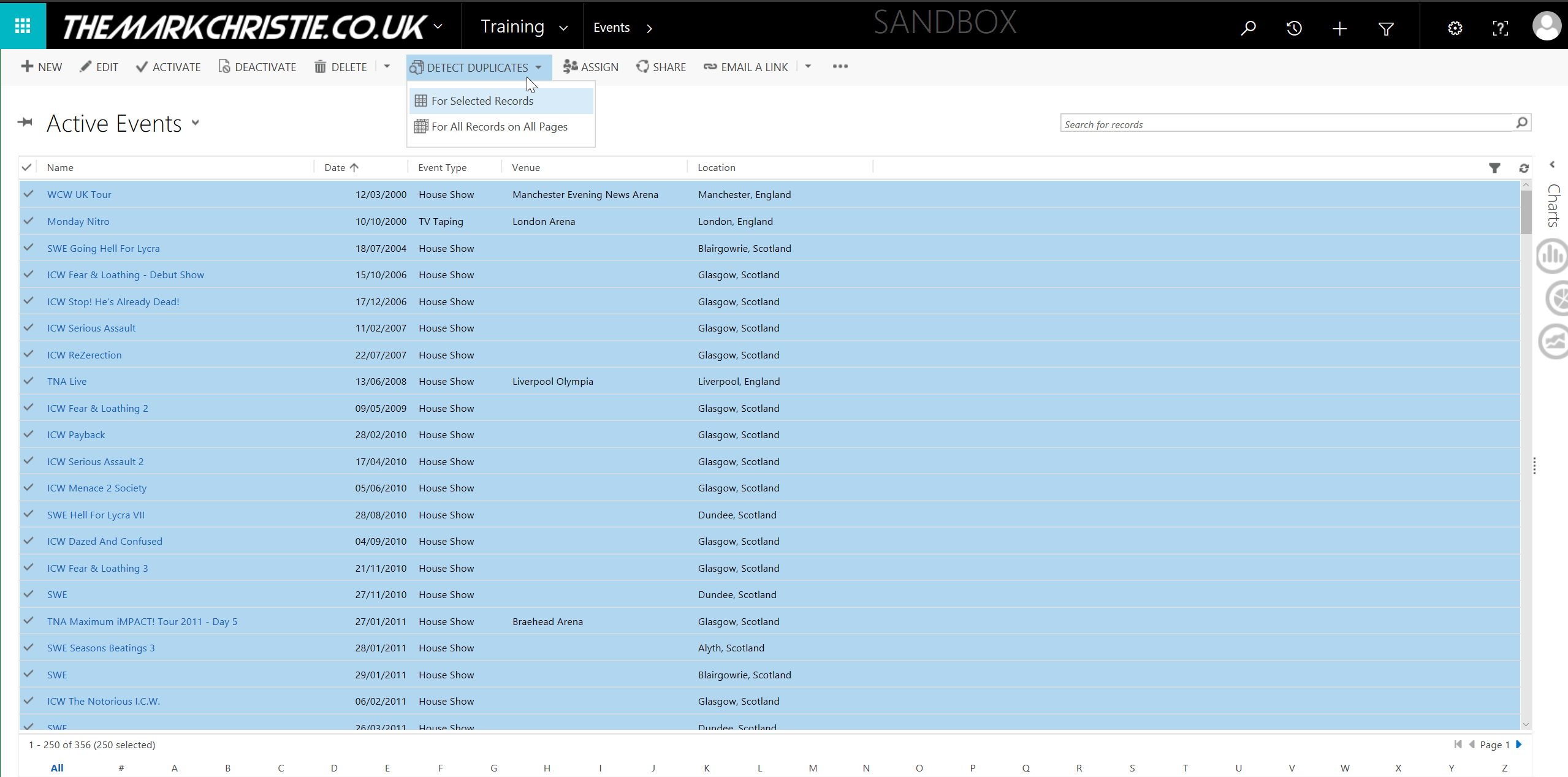The height and width of the screenshot is (777, 1568).
Task: Open the Training area dropdown
Action: (x=563, y=28)
